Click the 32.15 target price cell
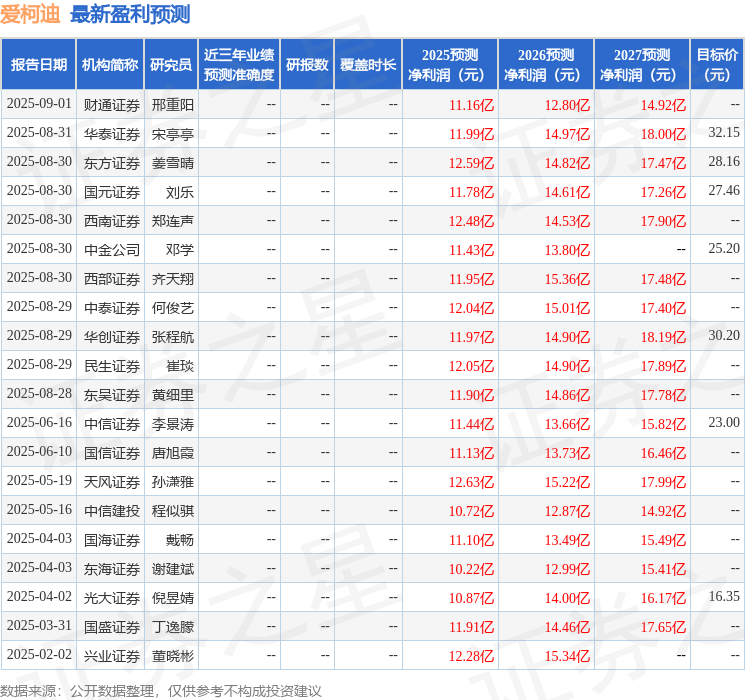 (724, 132)
